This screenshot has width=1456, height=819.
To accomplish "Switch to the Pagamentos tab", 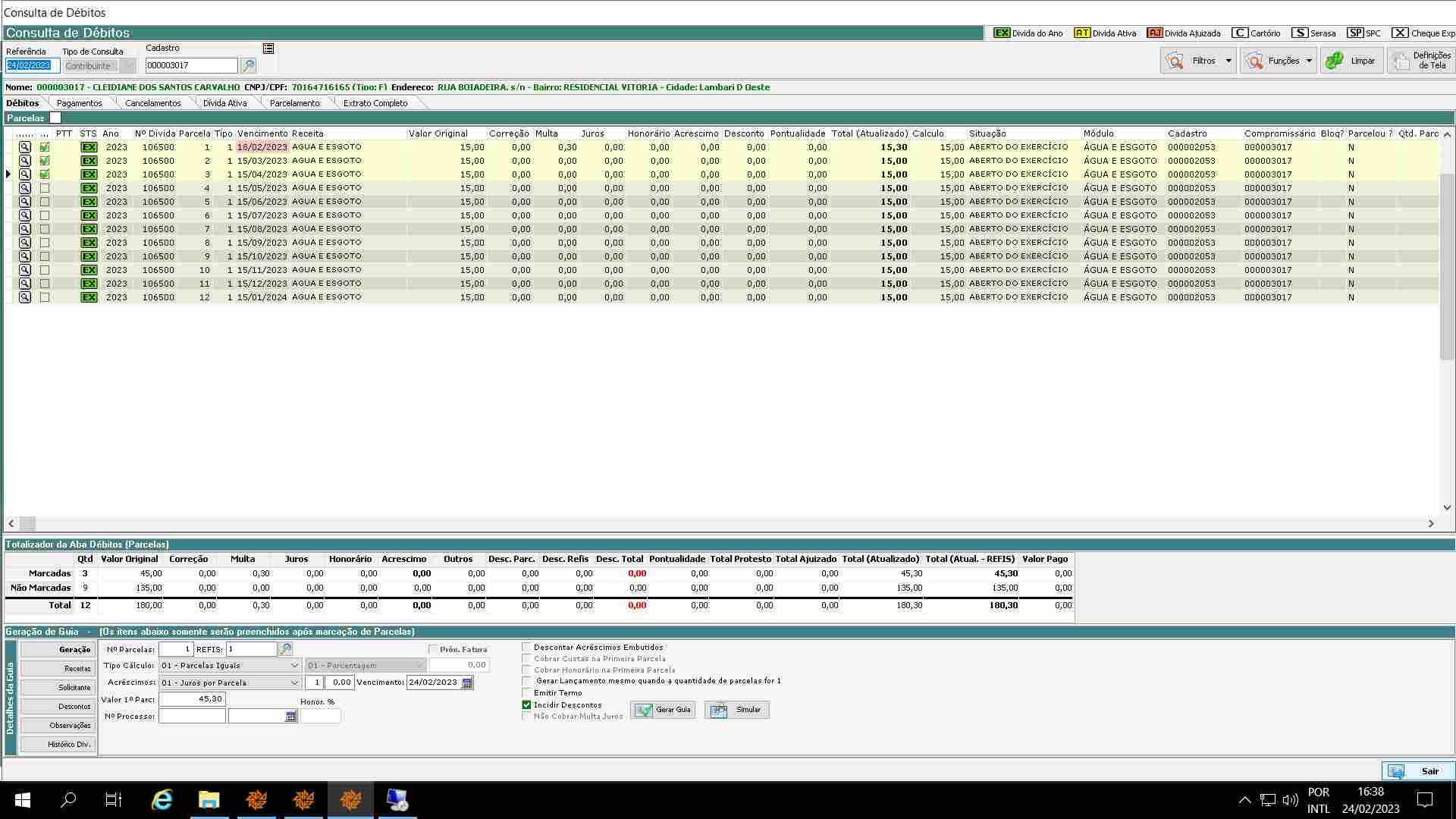I will pos(79,103).
